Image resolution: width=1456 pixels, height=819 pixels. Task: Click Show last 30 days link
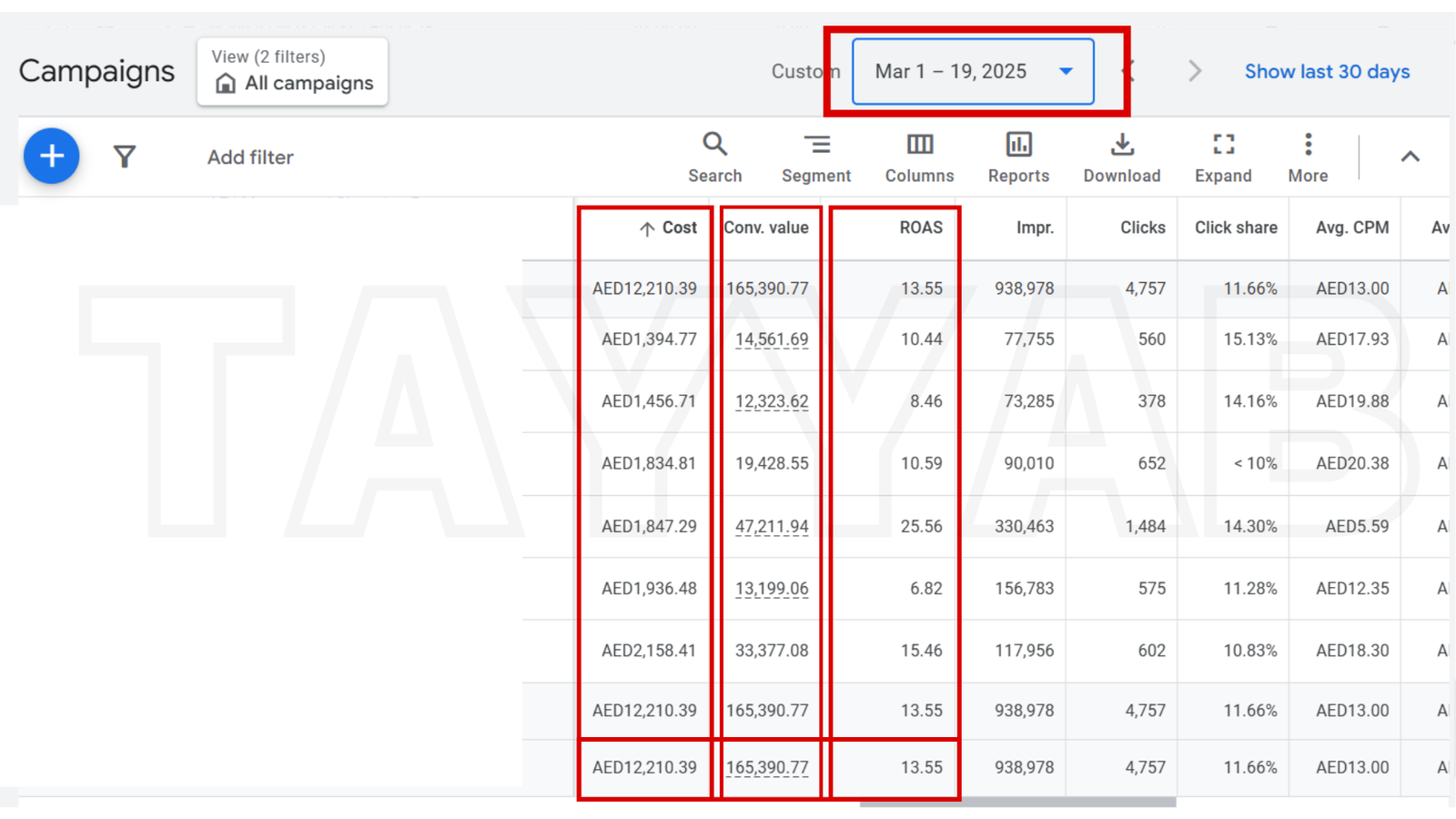(x=1327, y=71)
